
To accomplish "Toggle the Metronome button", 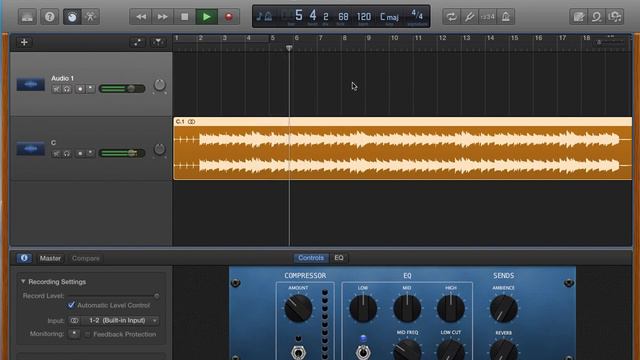I will pos(505,17).
